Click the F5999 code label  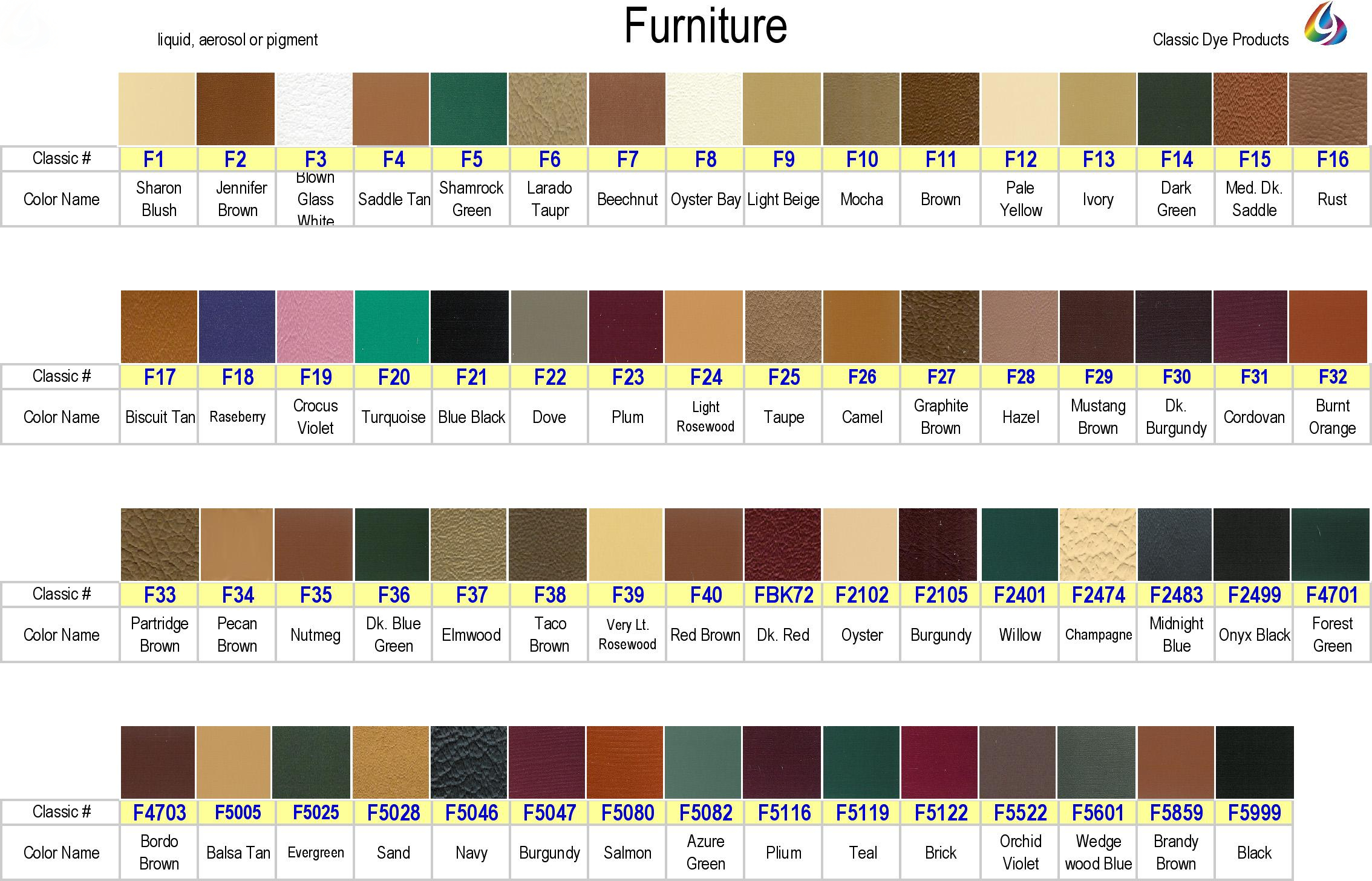point(1254,813)
